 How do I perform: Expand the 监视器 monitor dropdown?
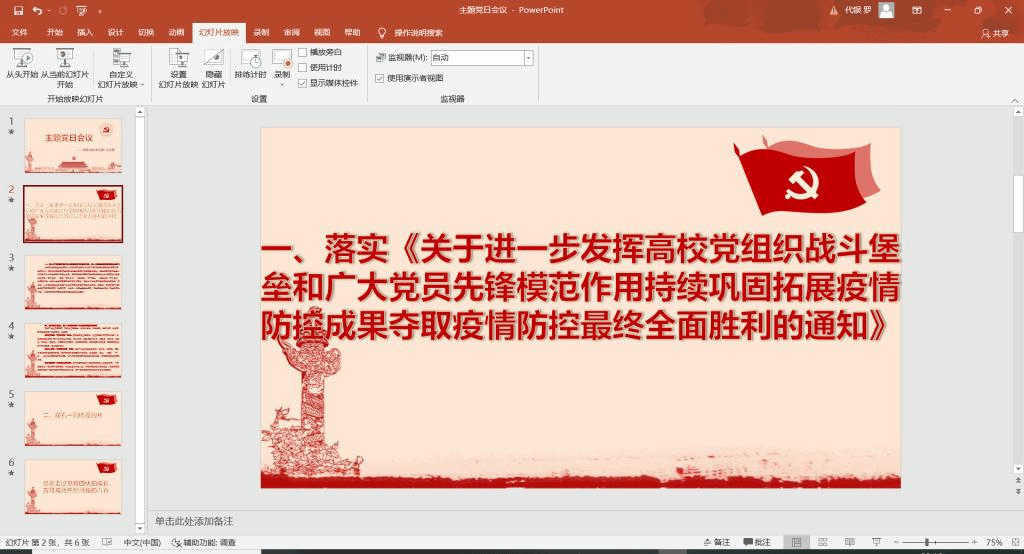[528, 58]
